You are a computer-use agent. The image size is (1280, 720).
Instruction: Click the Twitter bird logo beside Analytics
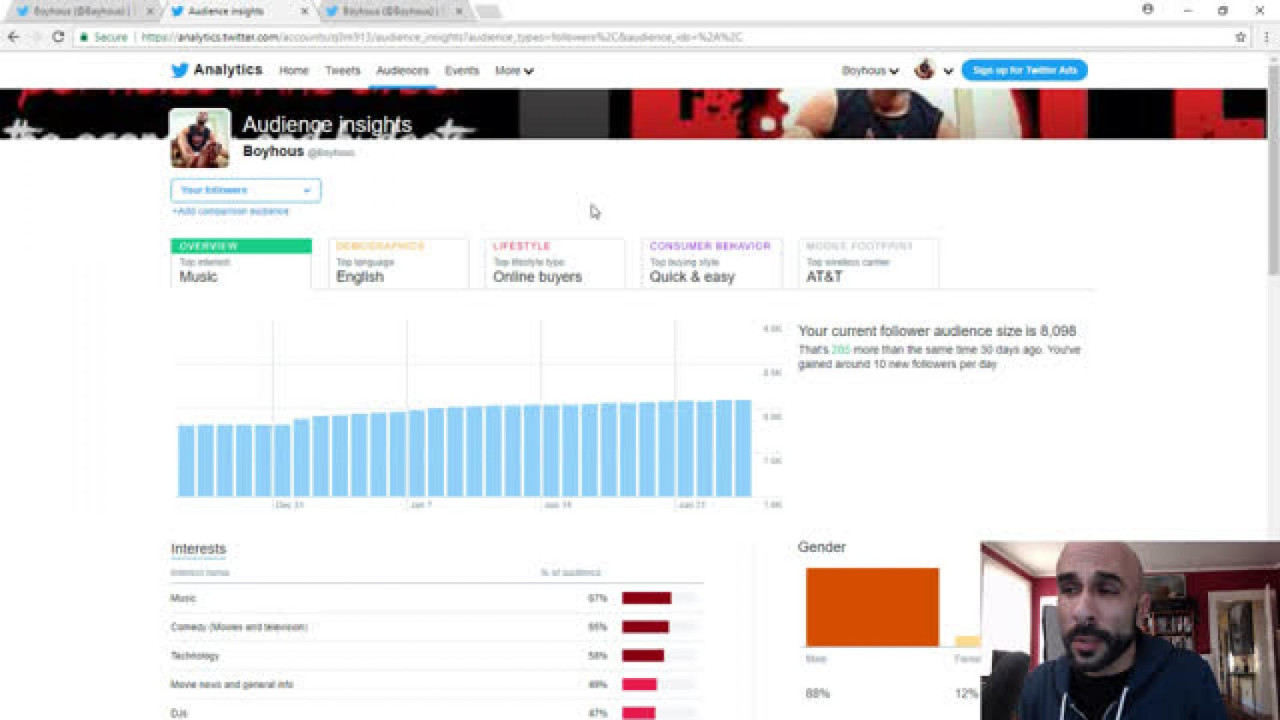point(180,70)
